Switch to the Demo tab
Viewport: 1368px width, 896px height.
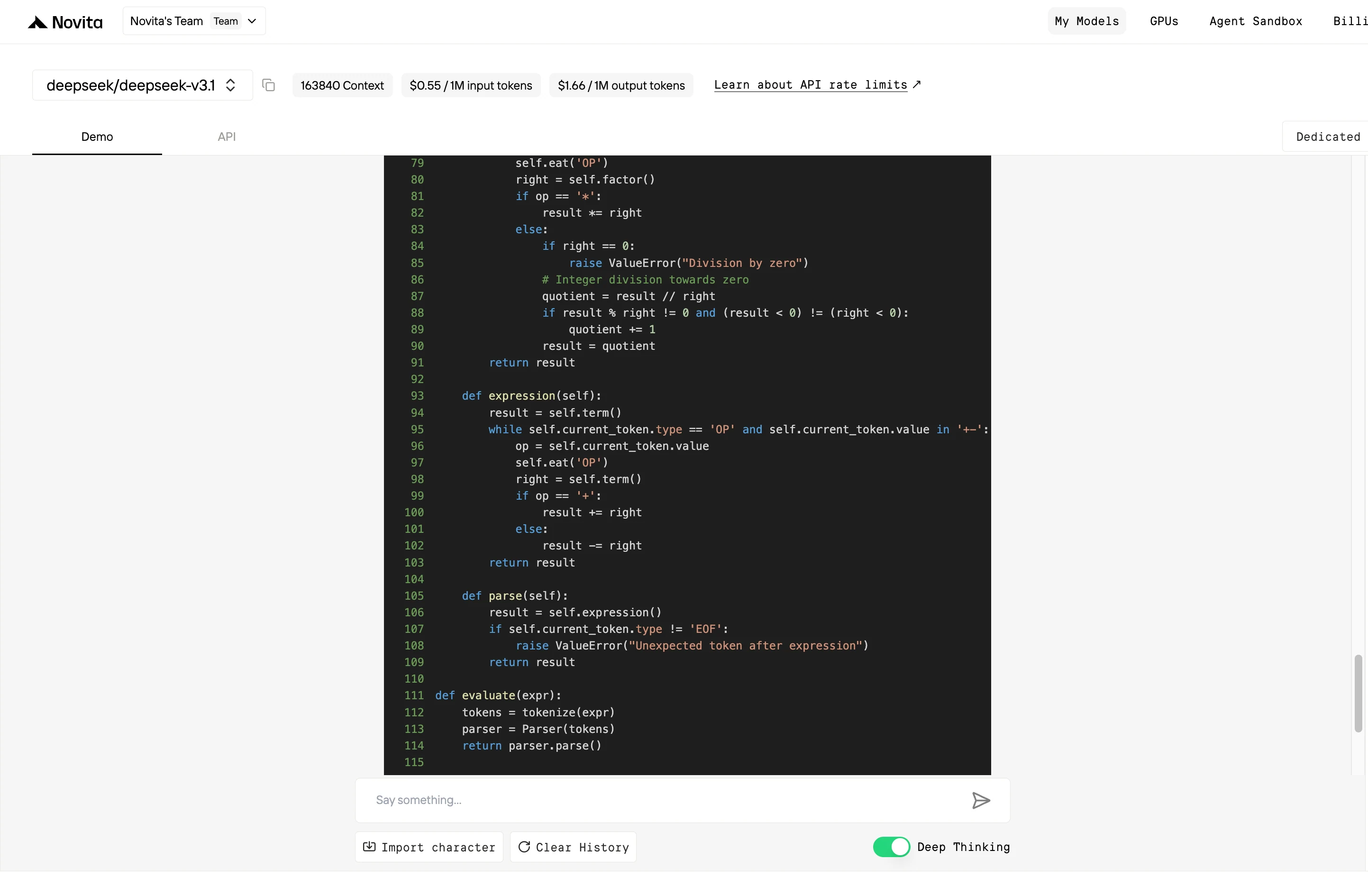(x=97, y=137)
